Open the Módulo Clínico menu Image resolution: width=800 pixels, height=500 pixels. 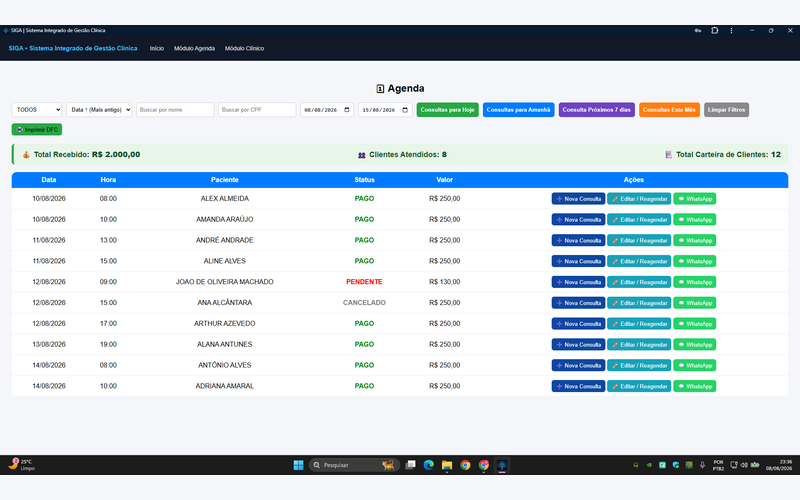[244, 48]
